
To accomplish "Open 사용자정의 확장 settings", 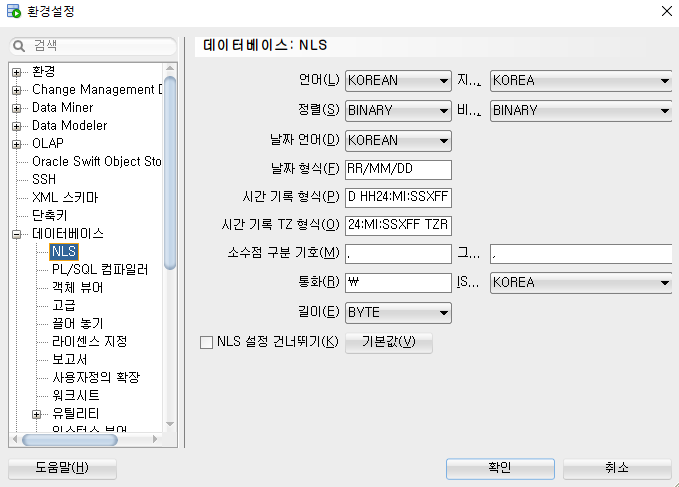I will click(96, 377).
